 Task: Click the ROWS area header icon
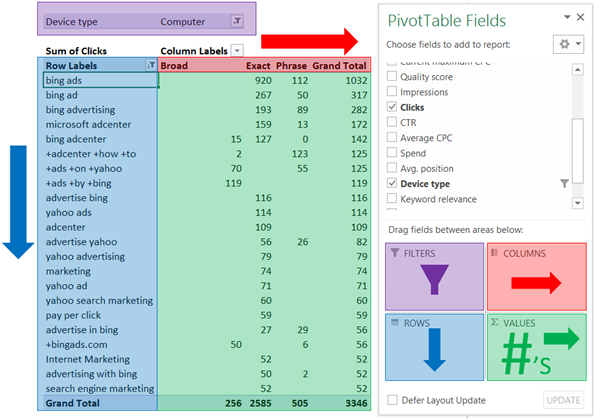pos(395,322)
